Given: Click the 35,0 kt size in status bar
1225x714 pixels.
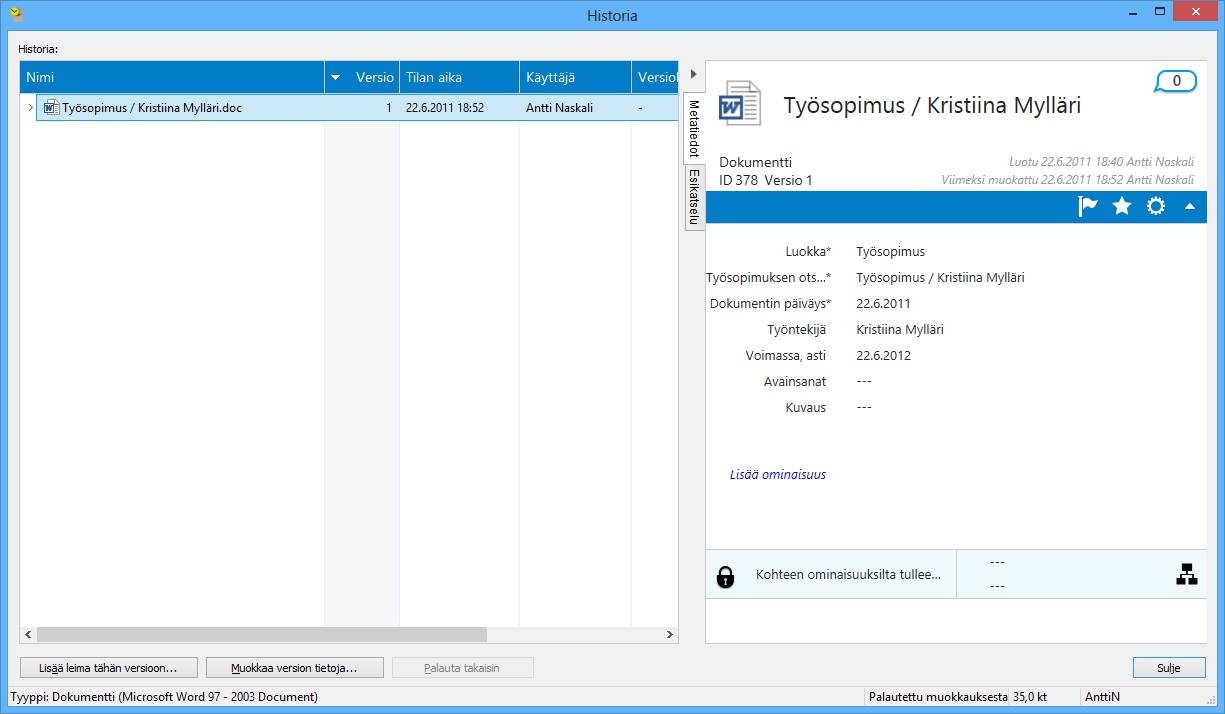Looking at the screenshot, I should tap(1029, 696).
